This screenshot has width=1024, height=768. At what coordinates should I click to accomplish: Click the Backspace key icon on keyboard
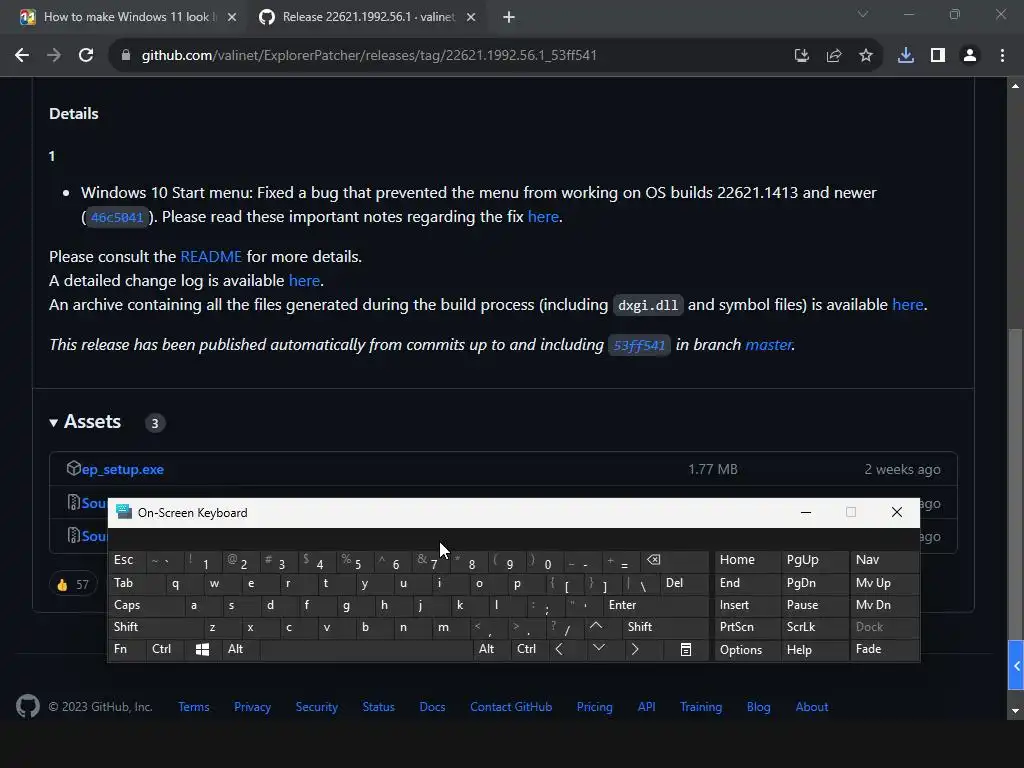click(x=675, y=560)
